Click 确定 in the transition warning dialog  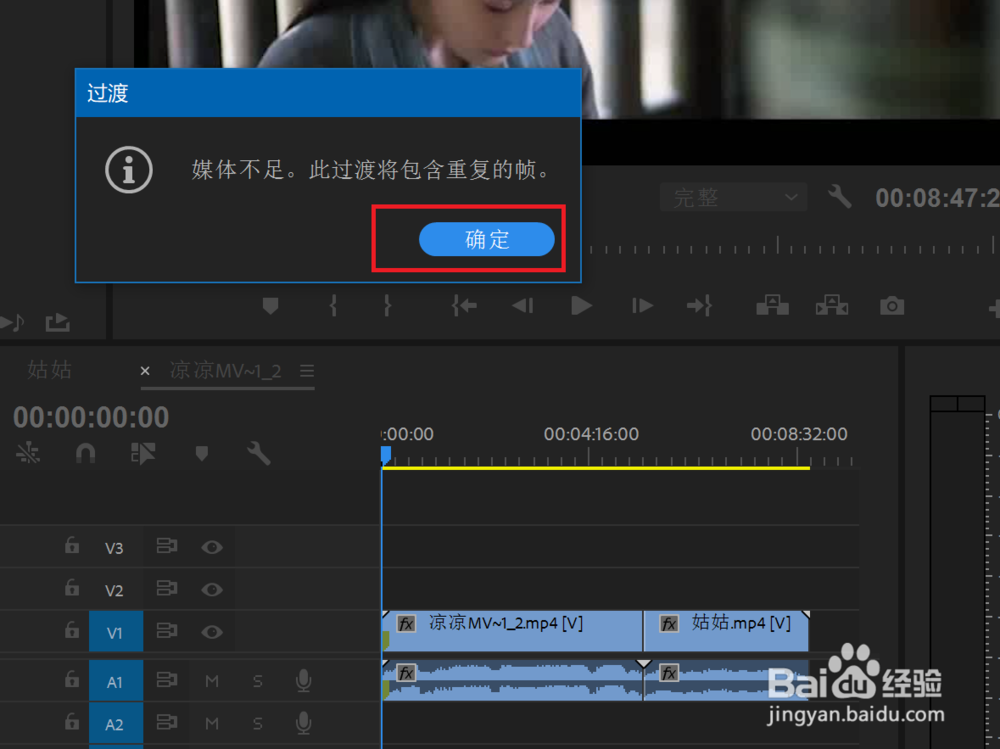point(487,239)
